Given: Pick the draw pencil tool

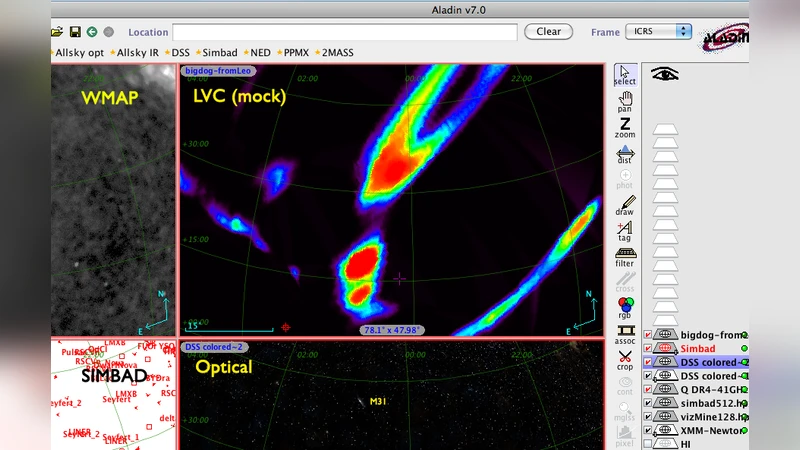Looking at the screenshot, I should coord(625,205).
